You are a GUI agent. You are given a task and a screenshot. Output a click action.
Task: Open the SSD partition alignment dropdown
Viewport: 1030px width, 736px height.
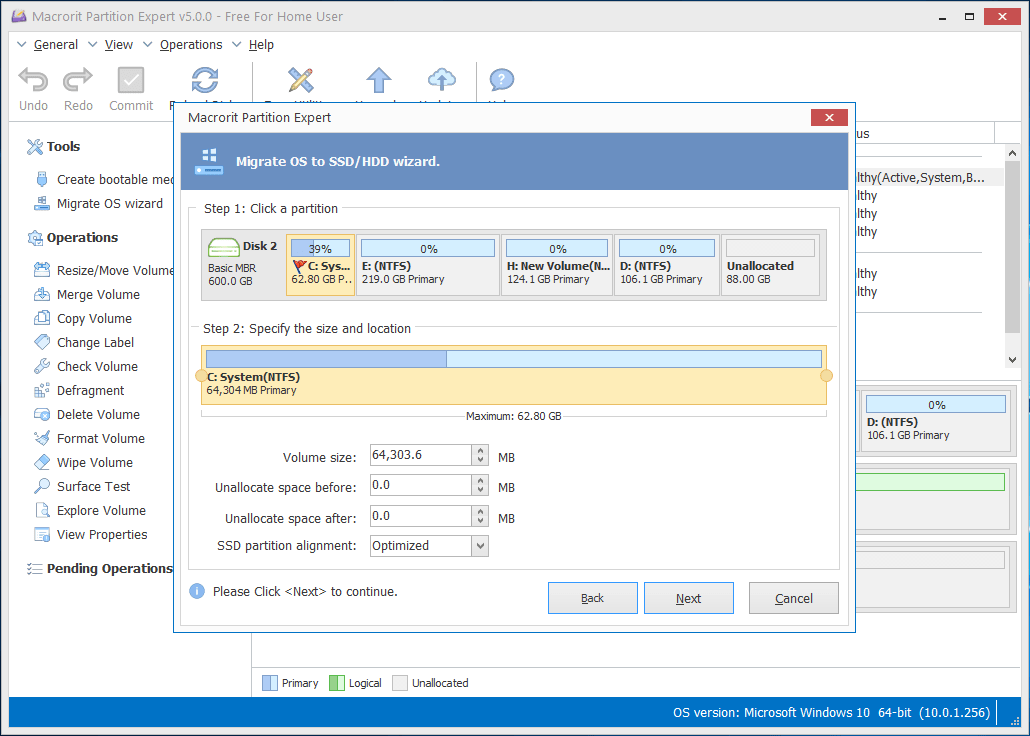tap(480, 546)
